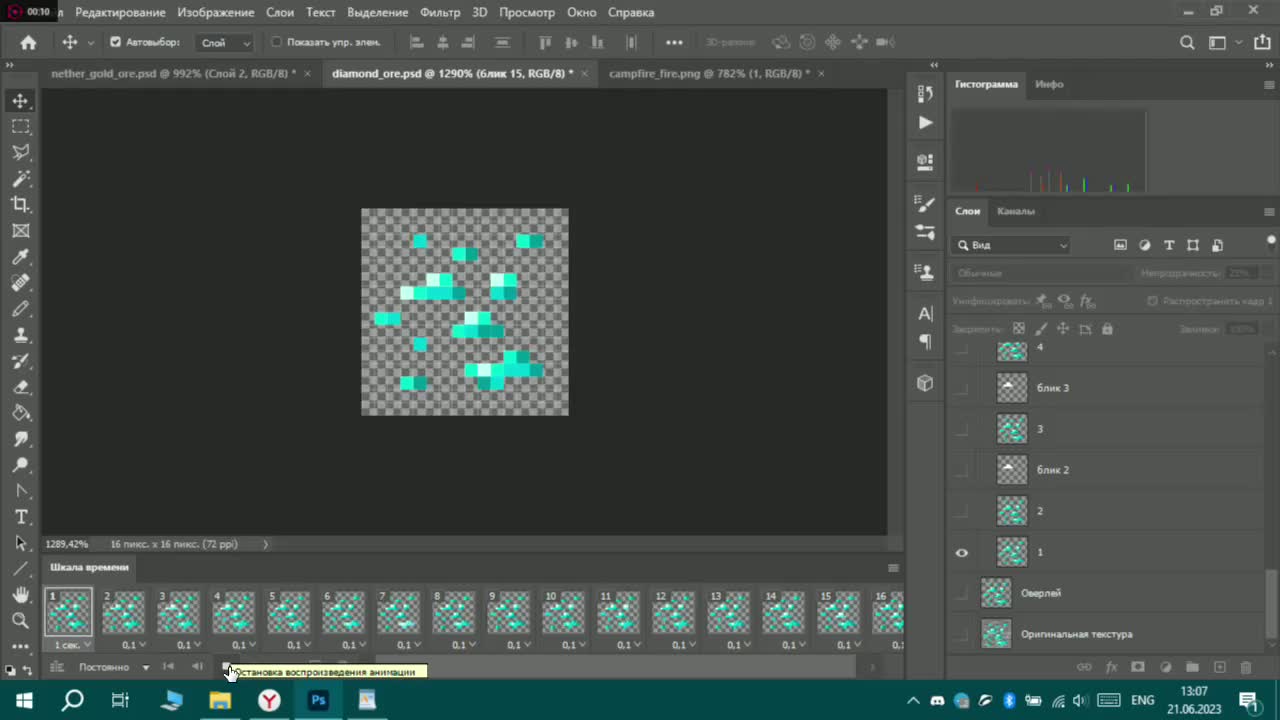Open the search icon at top right
The height and width of the screenshot is (720, 1280).
click(1187, 43)
